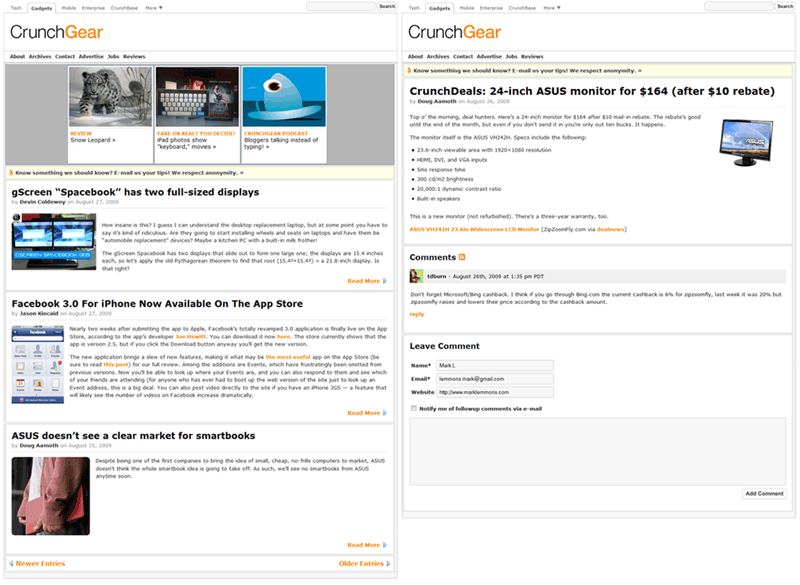Image resolution: width=800 pixels, height=585 pixels.
Task: Open 'ASUS doesn't see a clear market' title
Action: [133, 436]
